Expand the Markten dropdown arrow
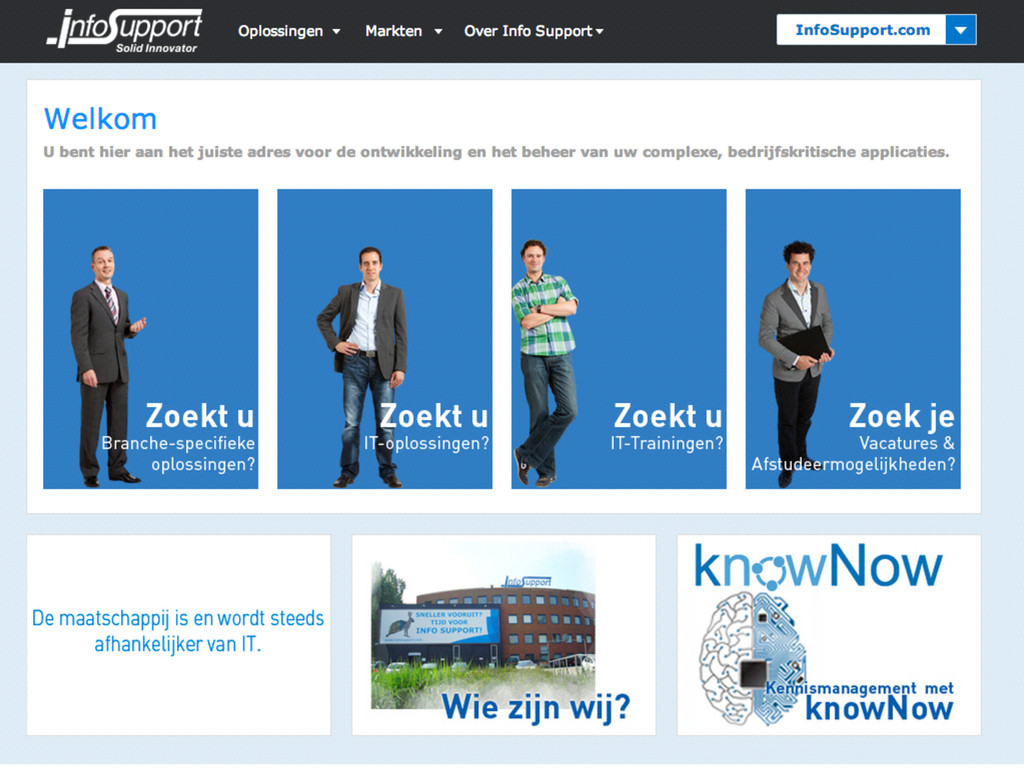Screen dimensions: 1024x768 click(x=438, y=31)
